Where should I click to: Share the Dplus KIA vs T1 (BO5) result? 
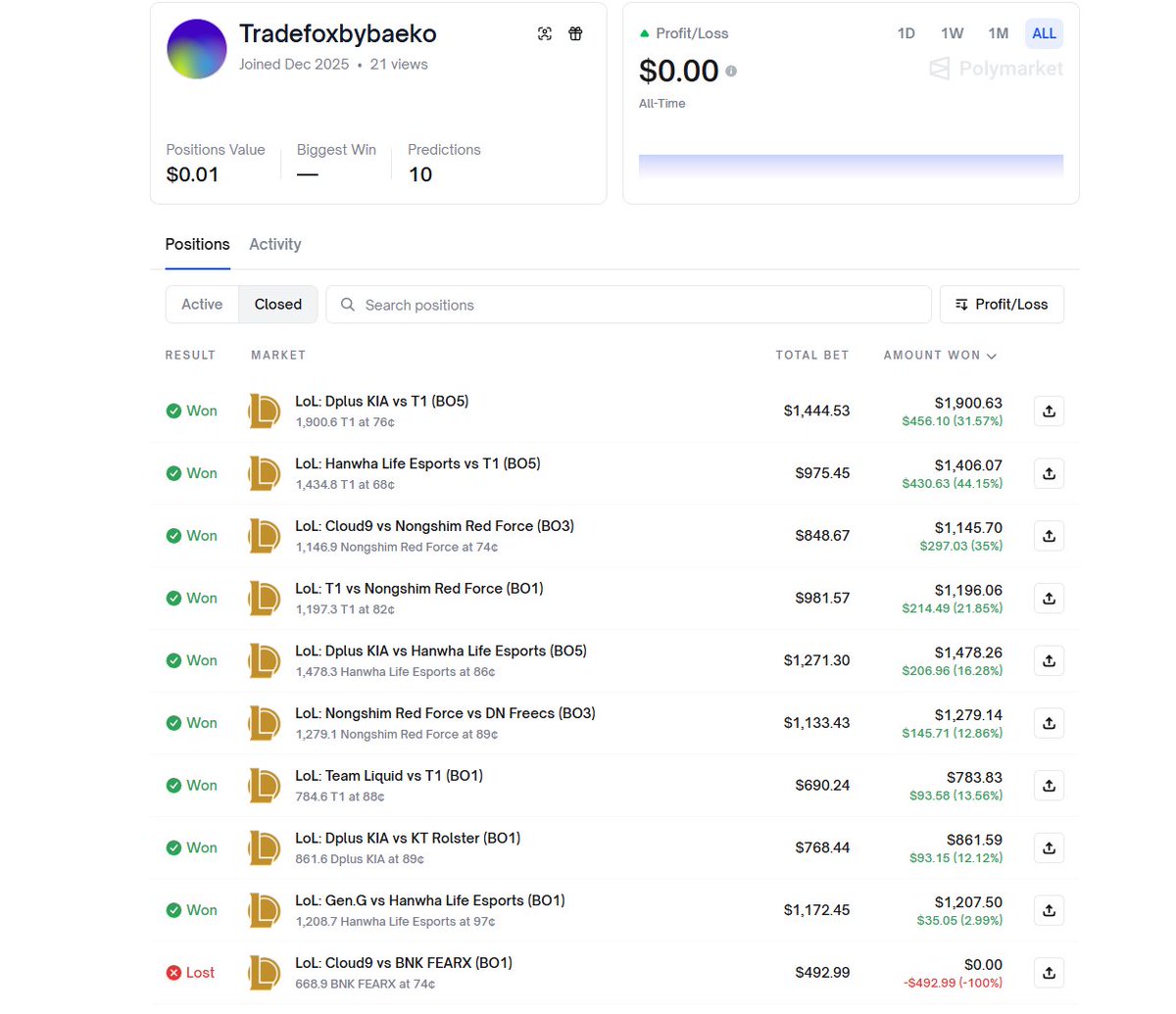point(1049,410)
